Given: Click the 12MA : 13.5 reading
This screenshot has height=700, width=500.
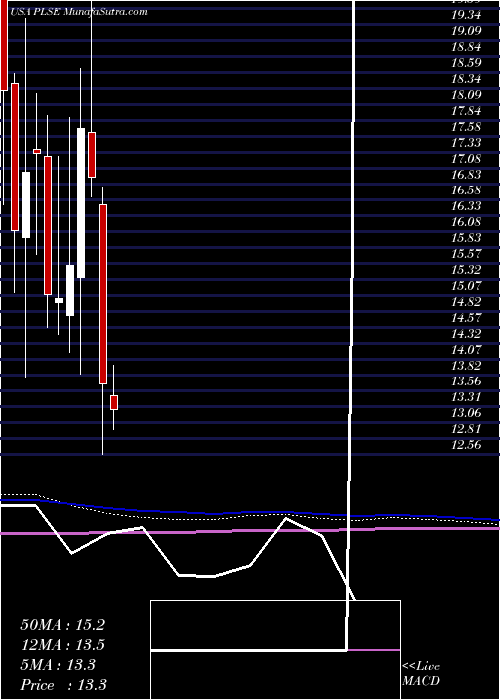Looking at the screenshot, I should click(62, 645).
